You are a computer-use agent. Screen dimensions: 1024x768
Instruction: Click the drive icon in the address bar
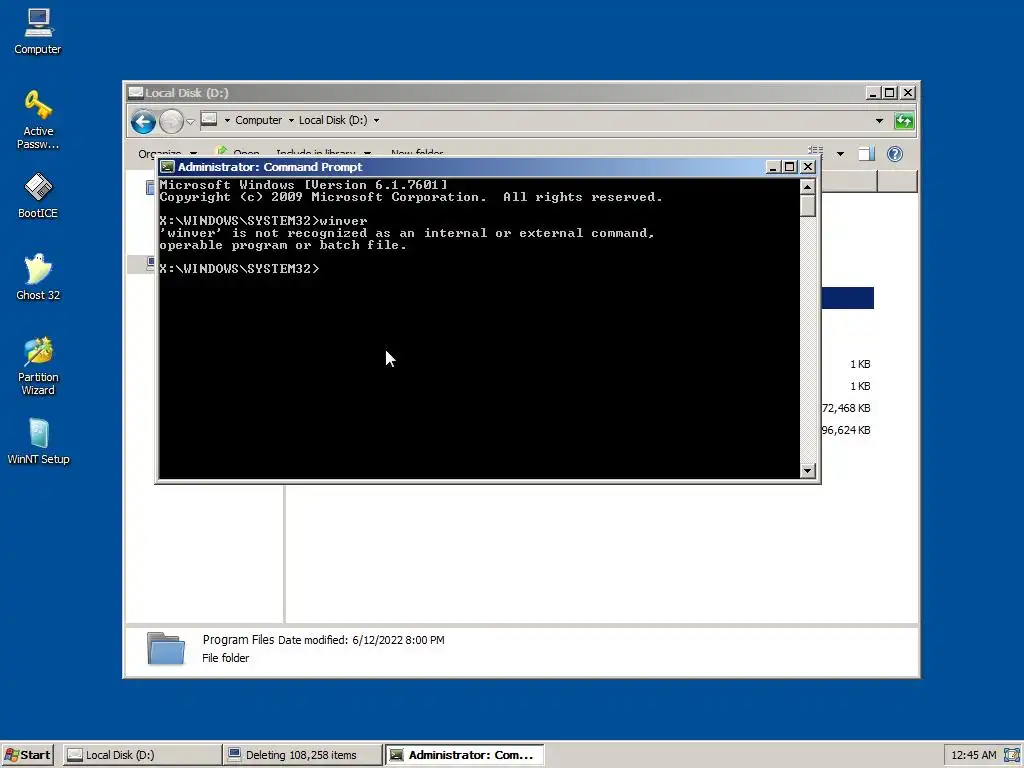click(x=209, y=120)
